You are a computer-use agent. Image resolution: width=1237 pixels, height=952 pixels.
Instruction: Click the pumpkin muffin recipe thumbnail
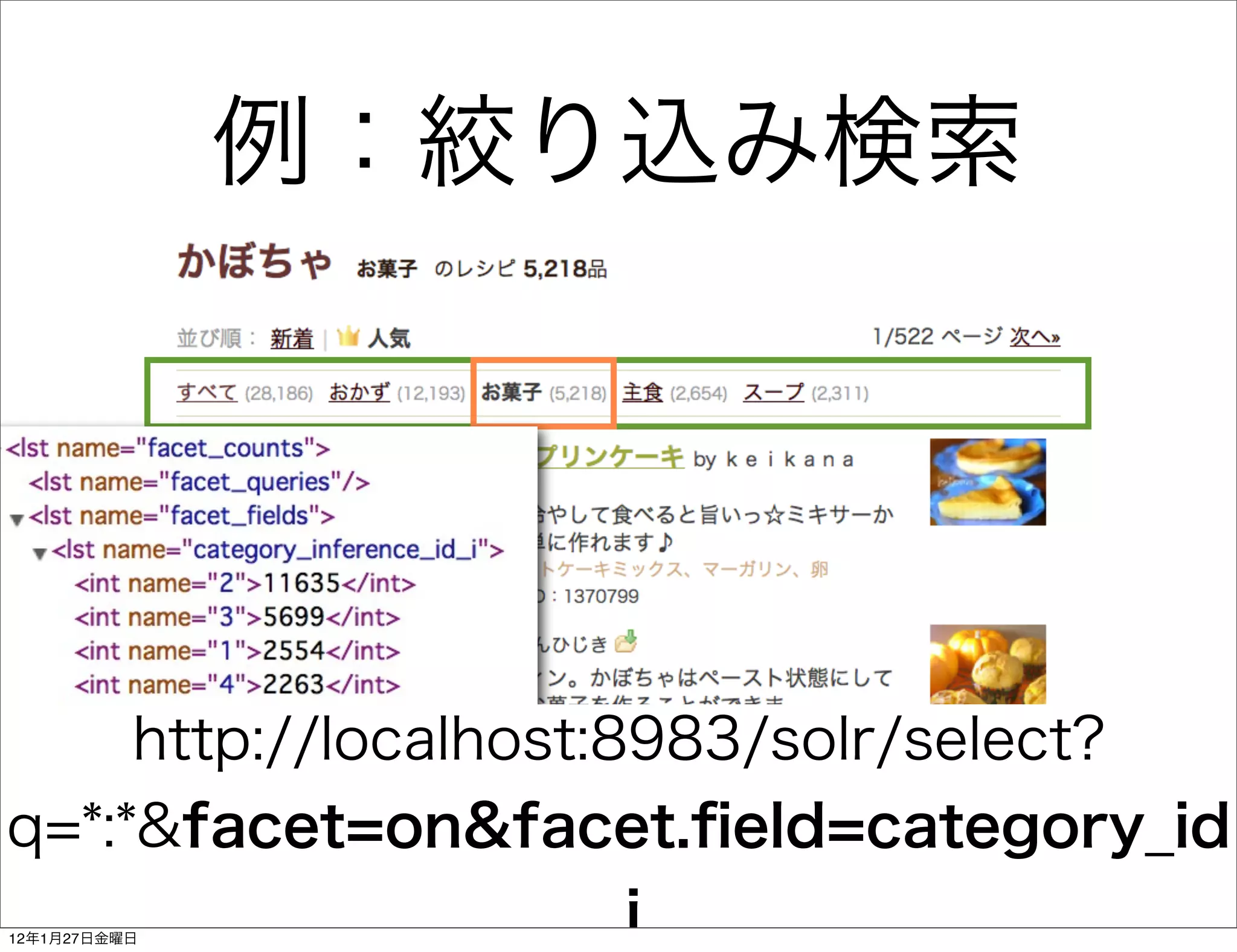[988, 664]
